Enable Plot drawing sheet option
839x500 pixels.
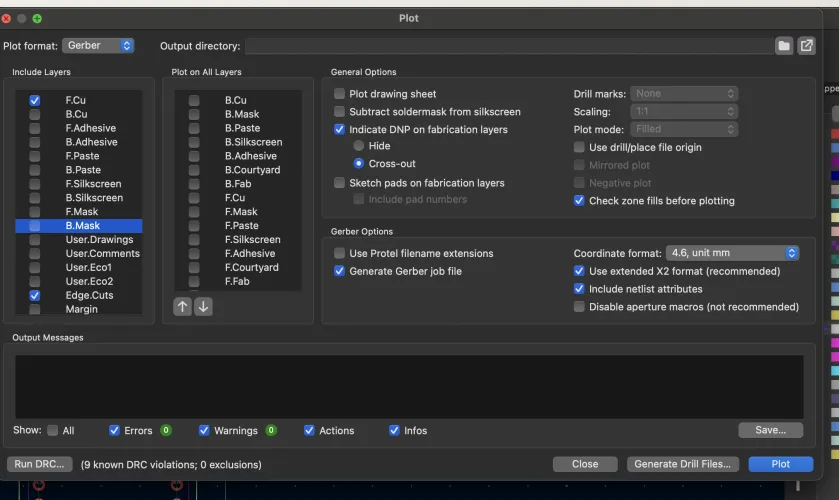(x=340, y=94)
